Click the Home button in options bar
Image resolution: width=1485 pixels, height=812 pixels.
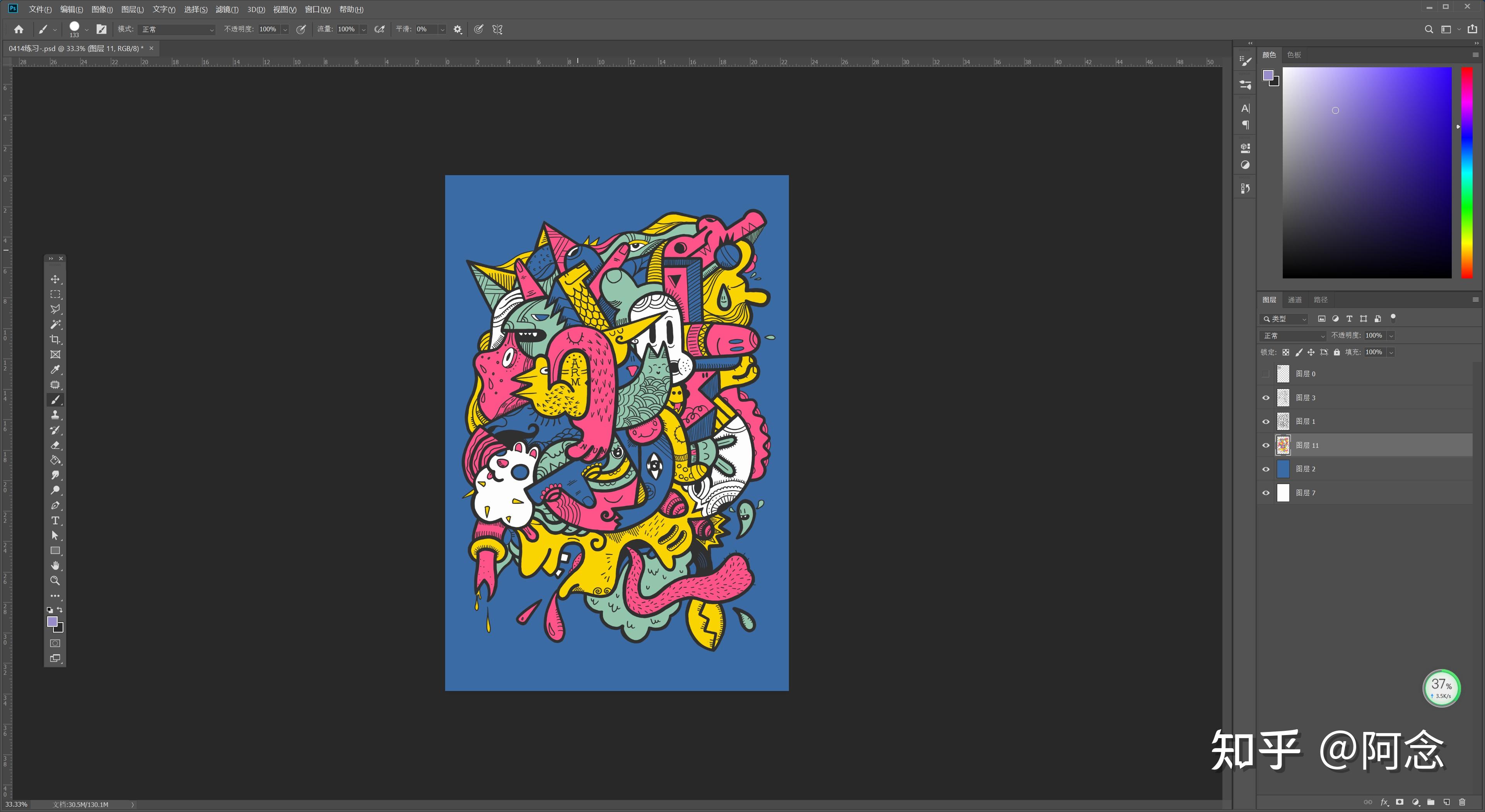point(19,29)
